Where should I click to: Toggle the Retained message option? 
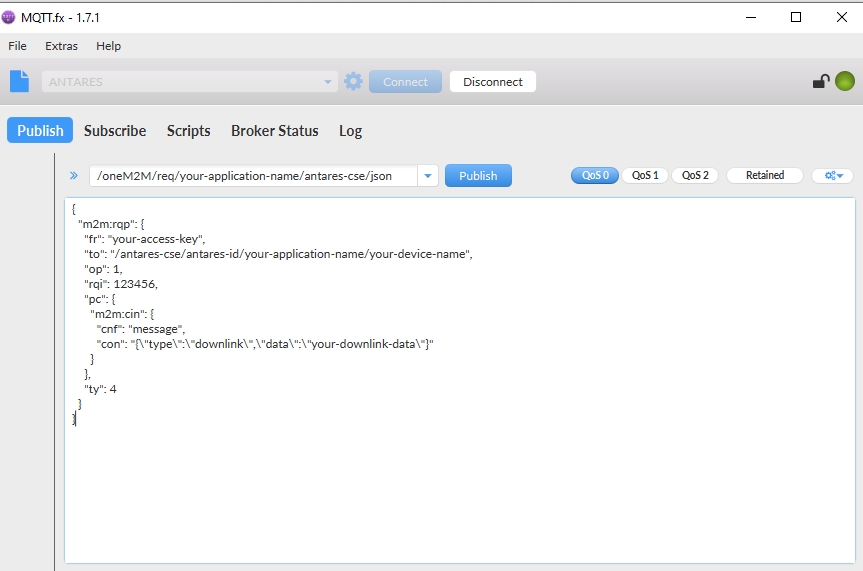(x=764, y=175)
